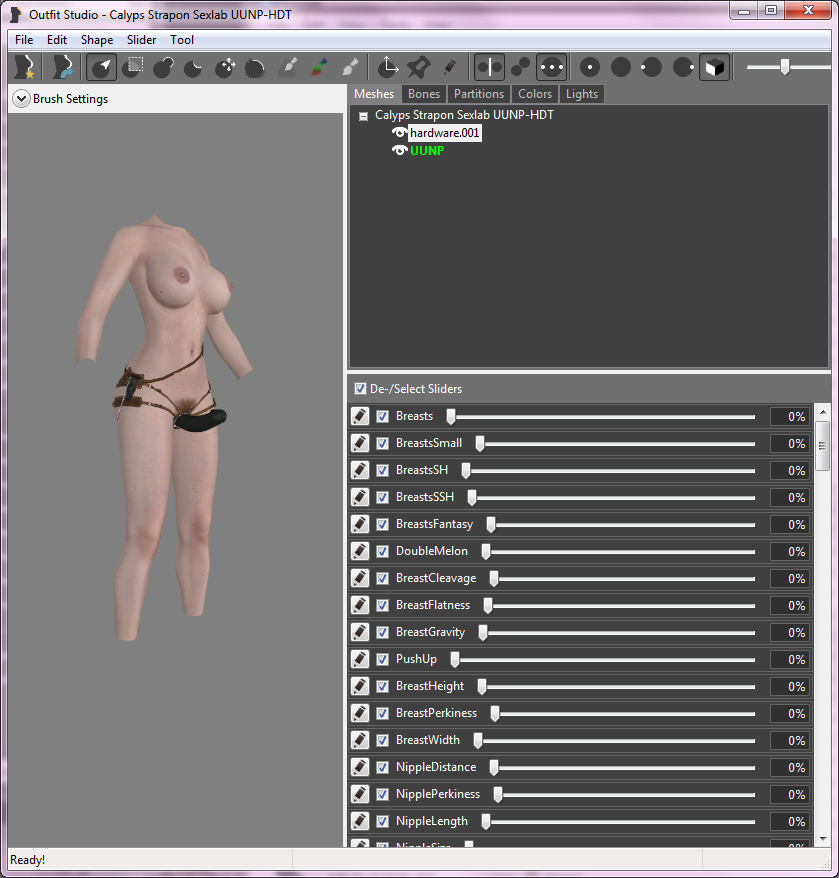The width and height of the screenshot is (839, 878).
Task: Collapse the Calyps Strapon Sexlab tree node
Action: coord(363,116)
